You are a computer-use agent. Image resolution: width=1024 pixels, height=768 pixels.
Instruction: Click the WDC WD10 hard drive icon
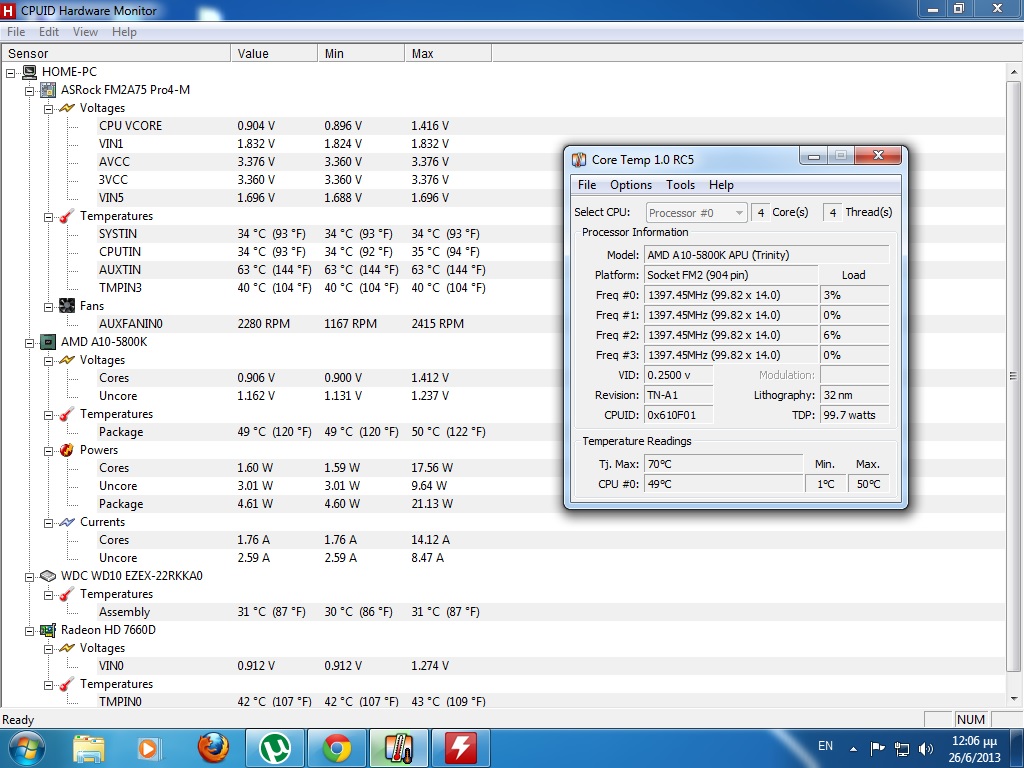[x=48, y=576]
